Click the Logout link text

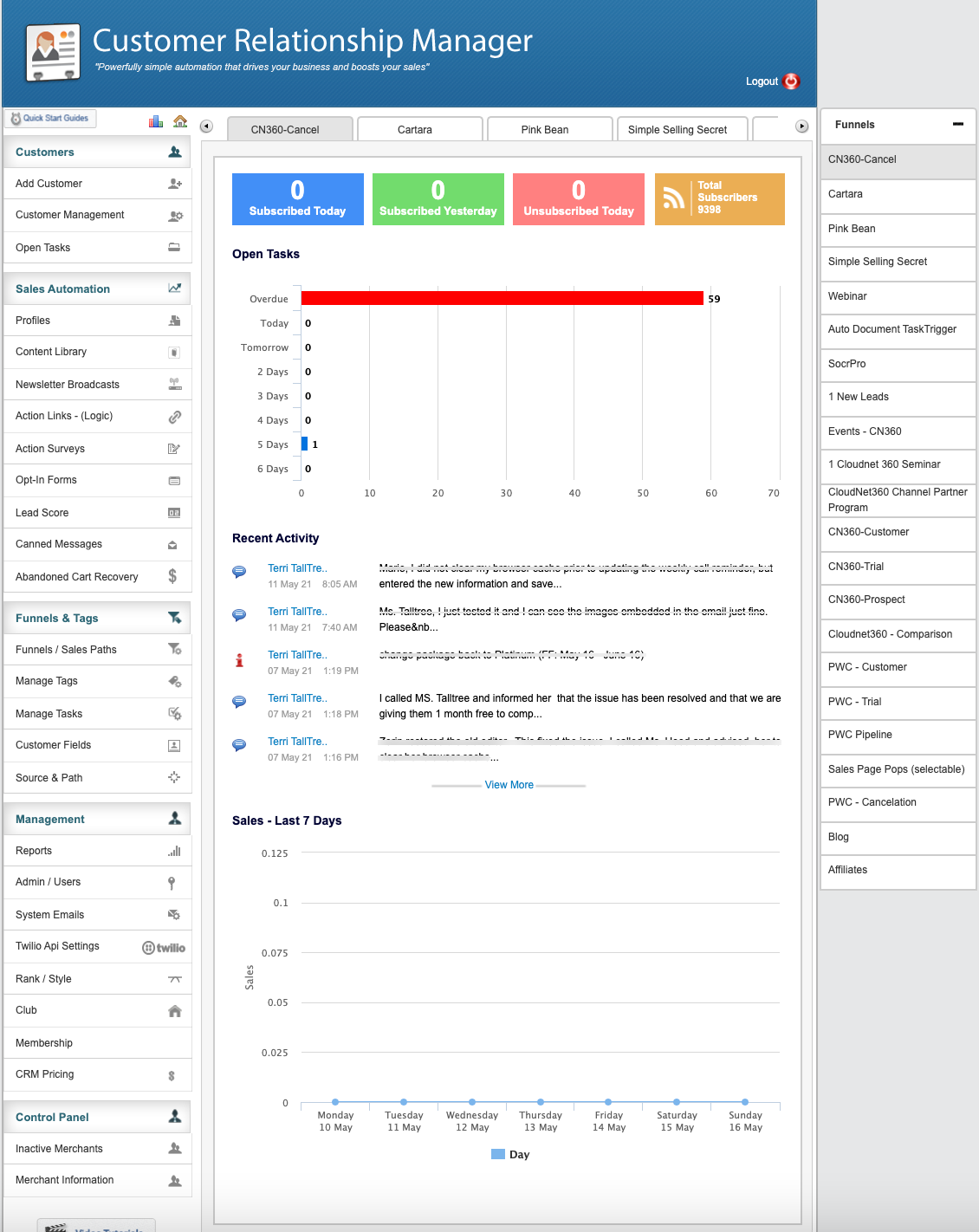(762, 81)
